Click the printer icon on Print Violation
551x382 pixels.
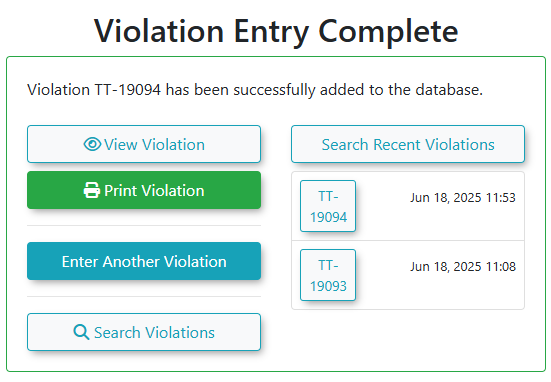pos(92,190)
